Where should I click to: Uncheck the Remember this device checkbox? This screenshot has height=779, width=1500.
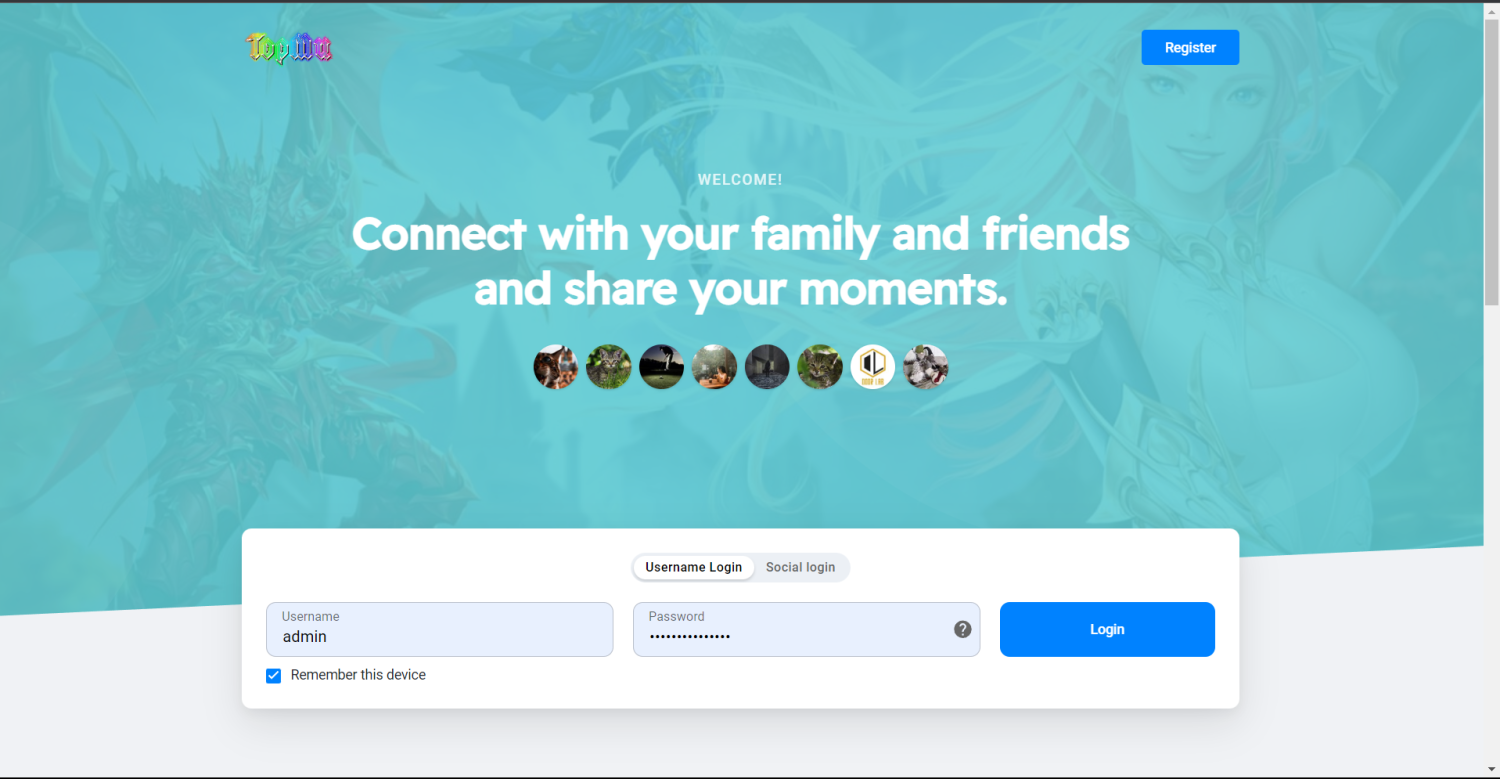(x=274, y=676)
